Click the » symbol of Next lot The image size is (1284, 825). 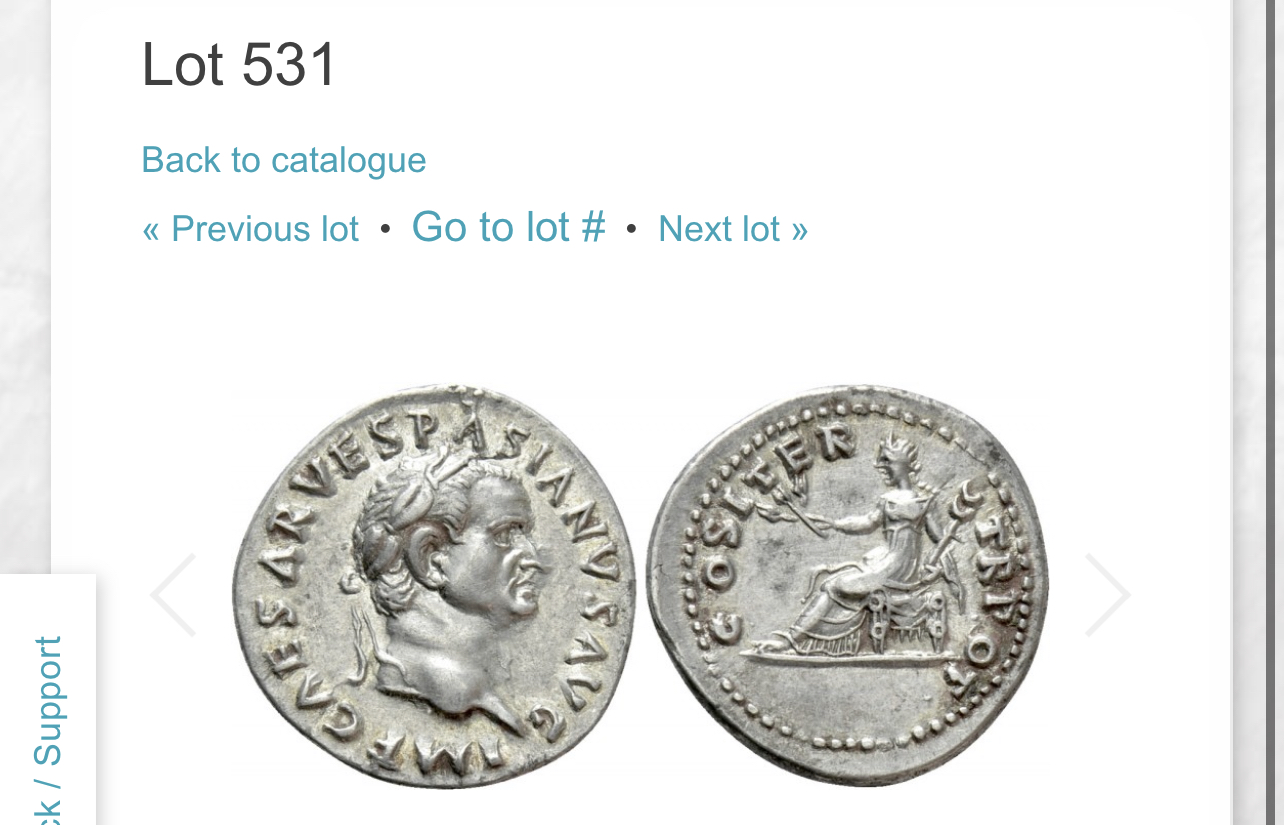point(799,230)
